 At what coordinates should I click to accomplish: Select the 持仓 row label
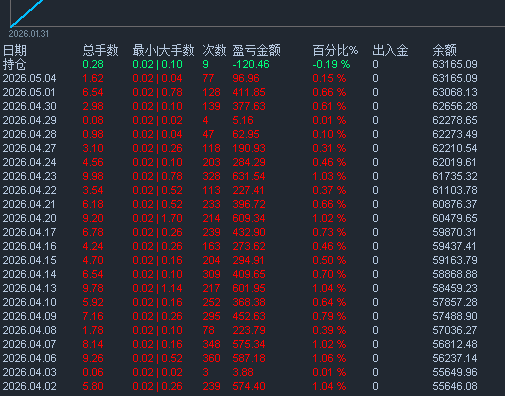pyautogui.click(x=14, y=64)
